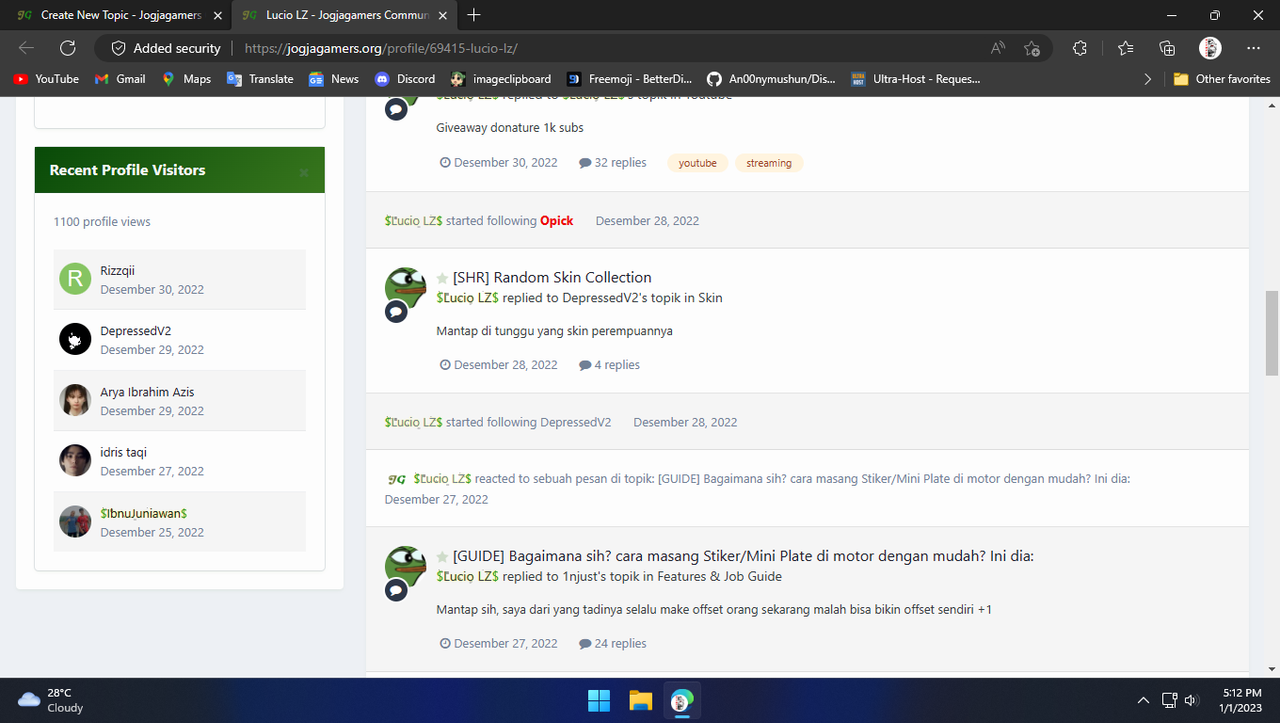Click the address bar URL
Viewport: 1280px width, 723px height.
tap(381, 48)
